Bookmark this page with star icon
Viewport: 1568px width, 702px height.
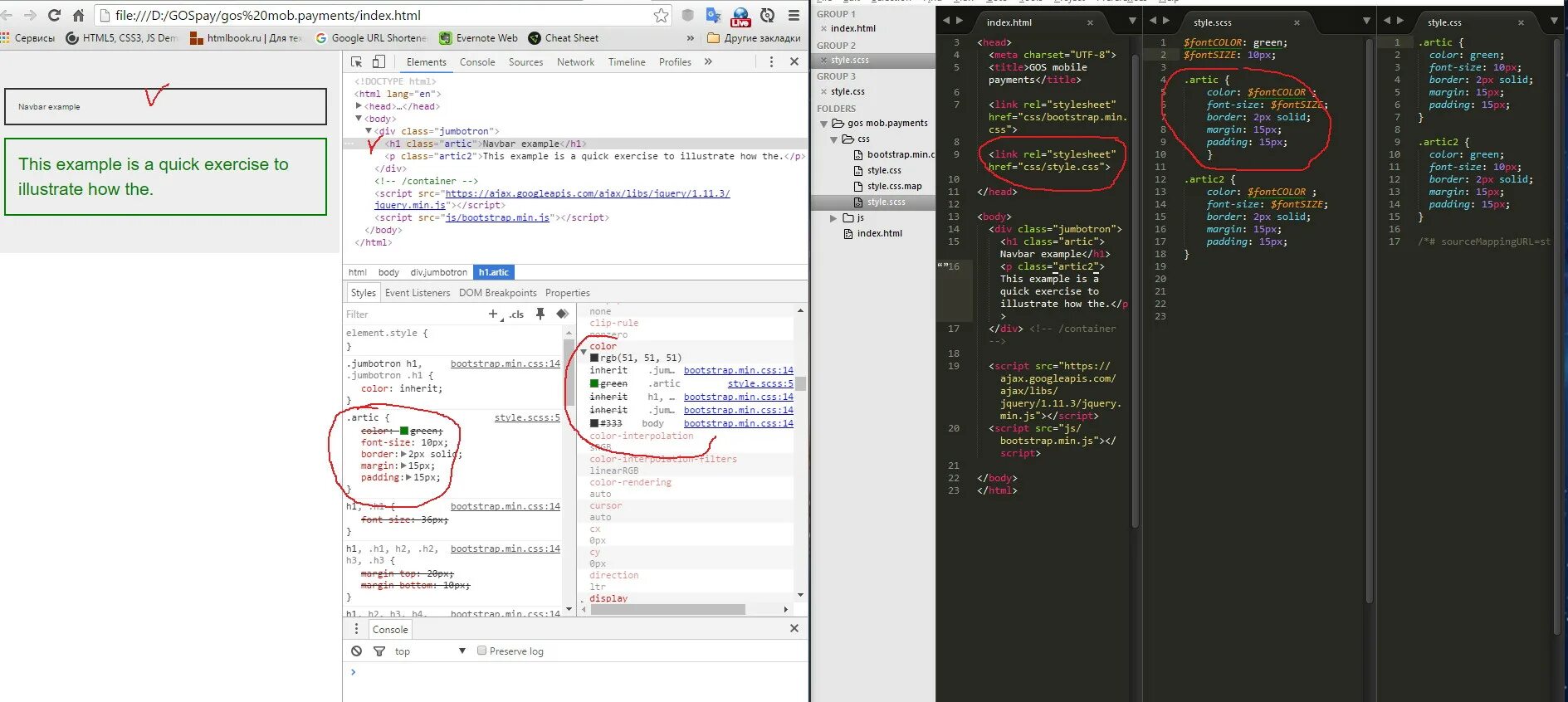661,15
